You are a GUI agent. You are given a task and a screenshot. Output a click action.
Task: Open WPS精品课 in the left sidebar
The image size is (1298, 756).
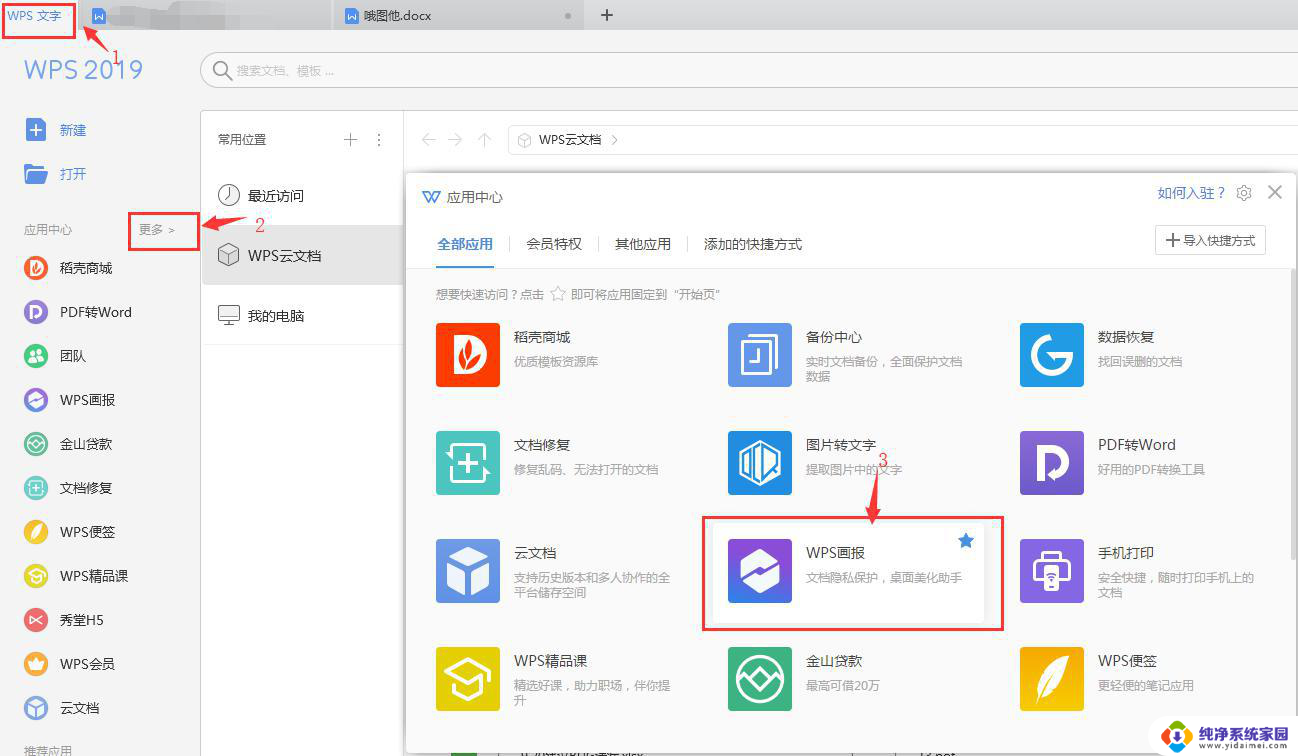click(x=76, y=576)
